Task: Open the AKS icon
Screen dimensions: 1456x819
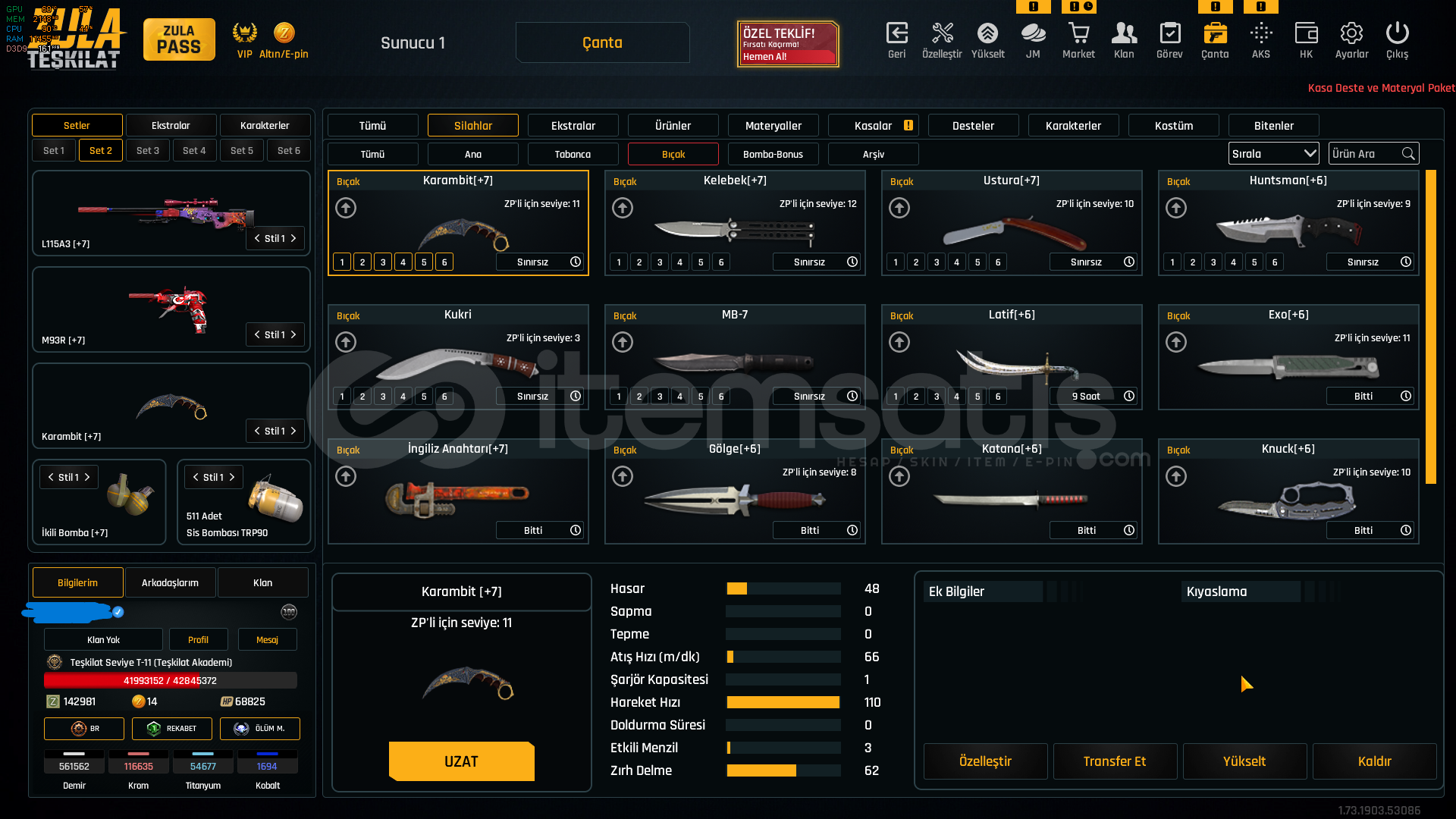Action: [1261, 33]
